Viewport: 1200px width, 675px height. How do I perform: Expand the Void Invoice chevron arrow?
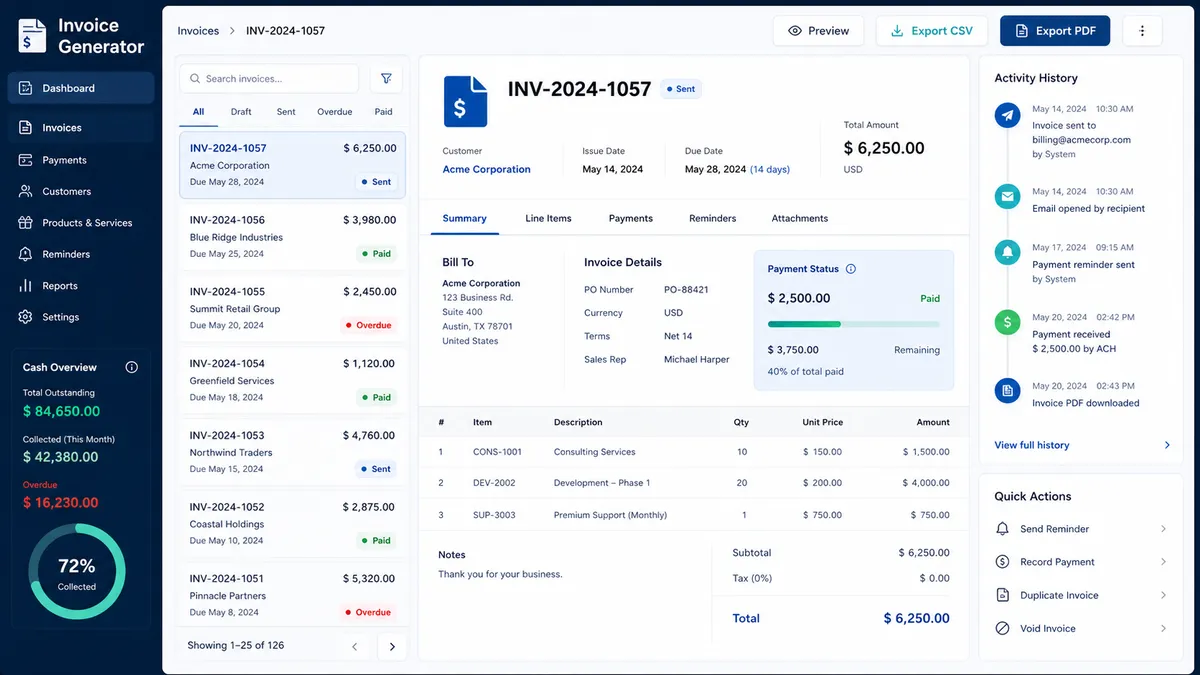coord(1164,628)
